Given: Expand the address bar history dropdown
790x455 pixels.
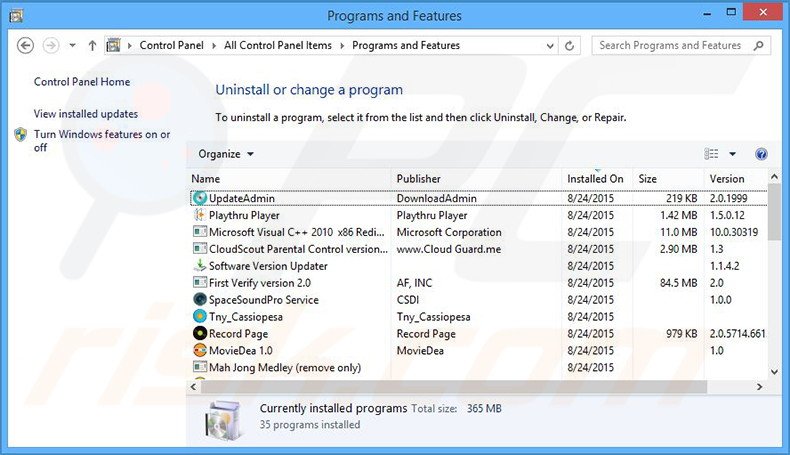Looking at the screenshot, I should (550, 46).
